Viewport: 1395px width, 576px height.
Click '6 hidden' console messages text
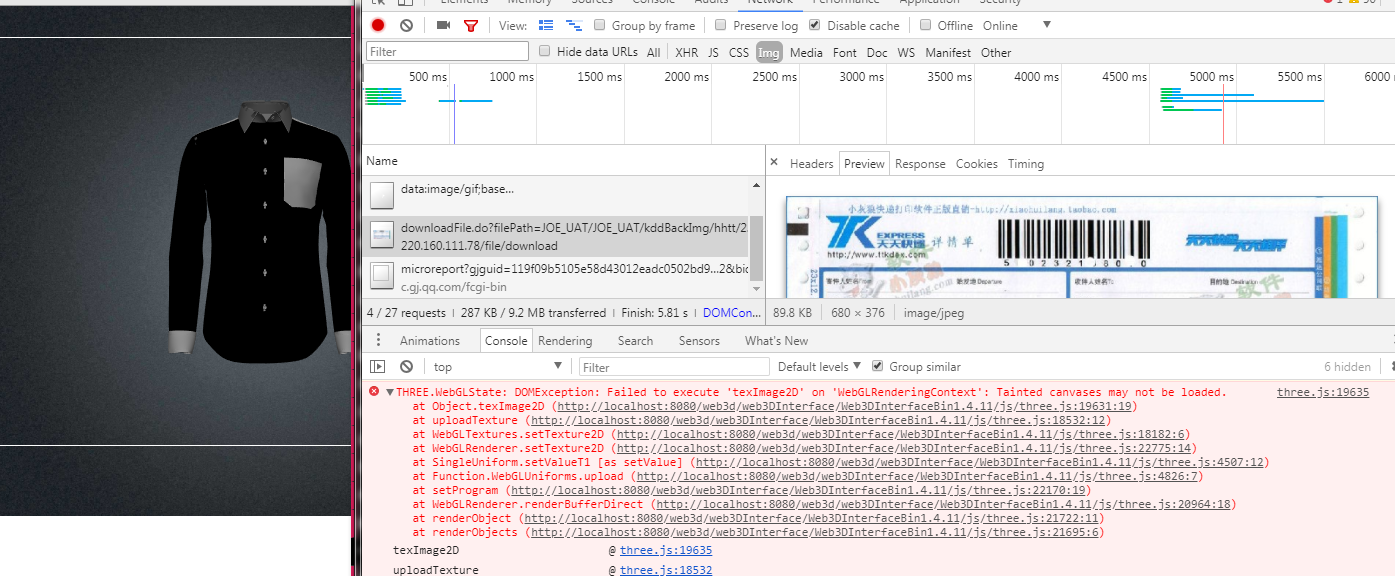coord(1347,367)
